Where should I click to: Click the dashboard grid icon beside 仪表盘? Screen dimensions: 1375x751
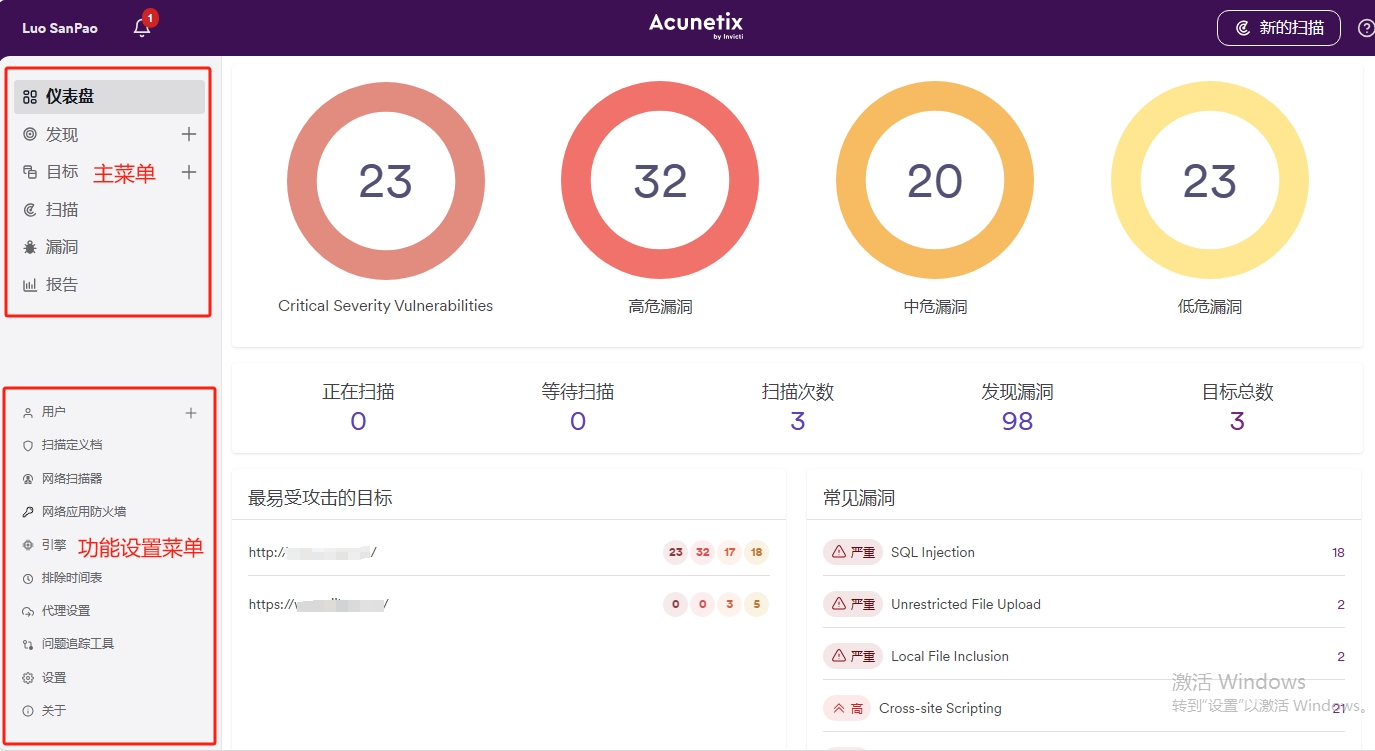click(x=30, y=97)
